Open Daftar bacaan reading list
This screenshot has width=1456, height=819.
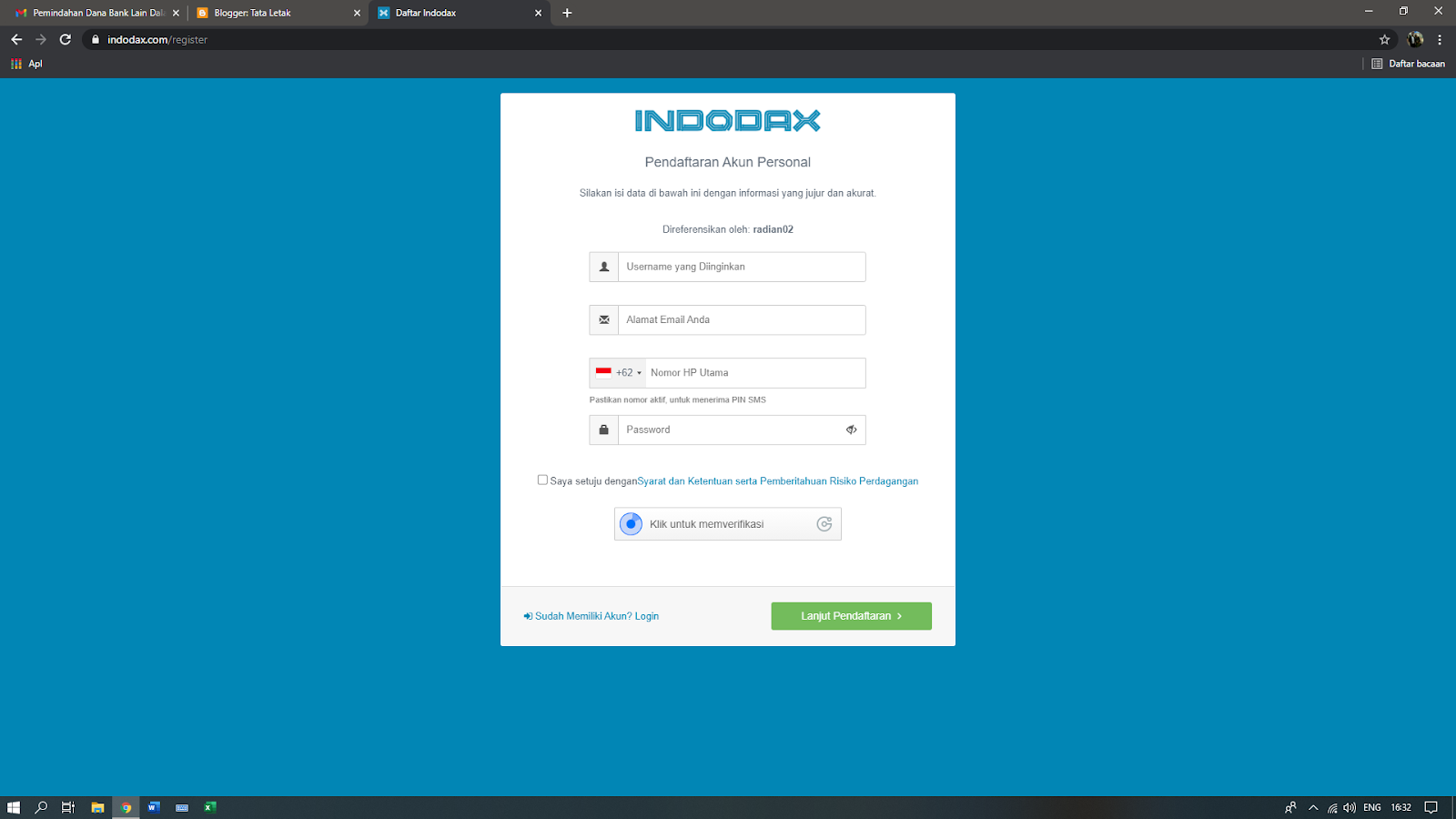[1408, 64]
